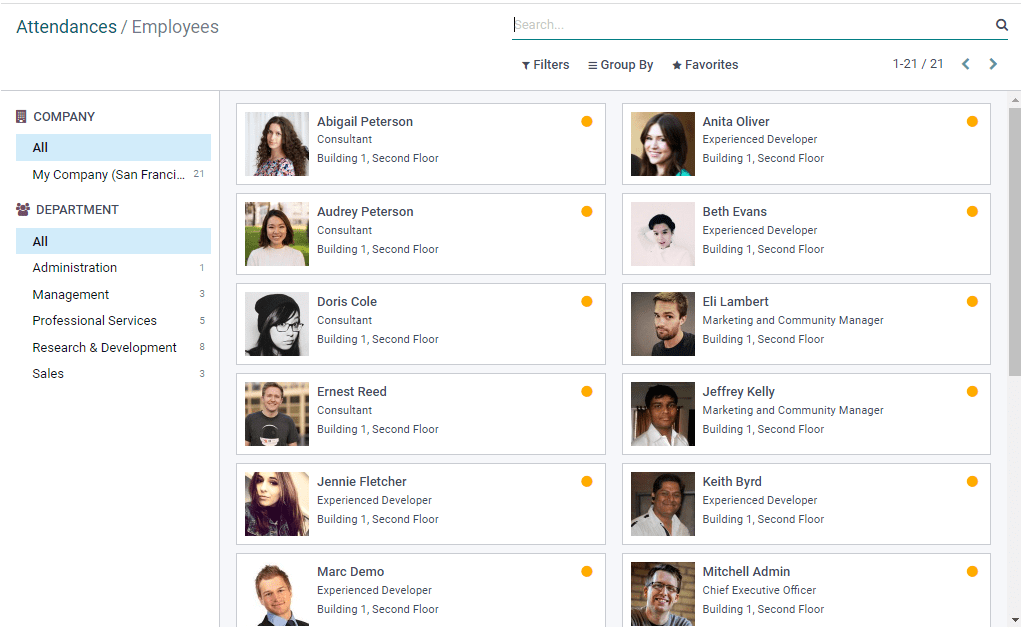Toggle the presence indicator on Eli Lambert's card
The image size is (1022, 628).
pyautogui.click(x=972, y=301)
